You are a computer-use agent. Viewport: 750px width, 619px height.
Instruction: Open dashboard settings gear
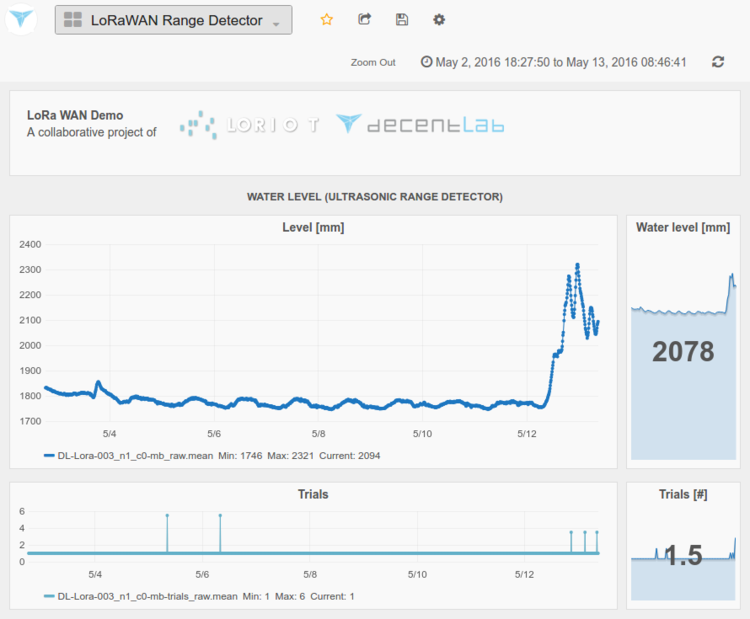click(x=439, y=20)
